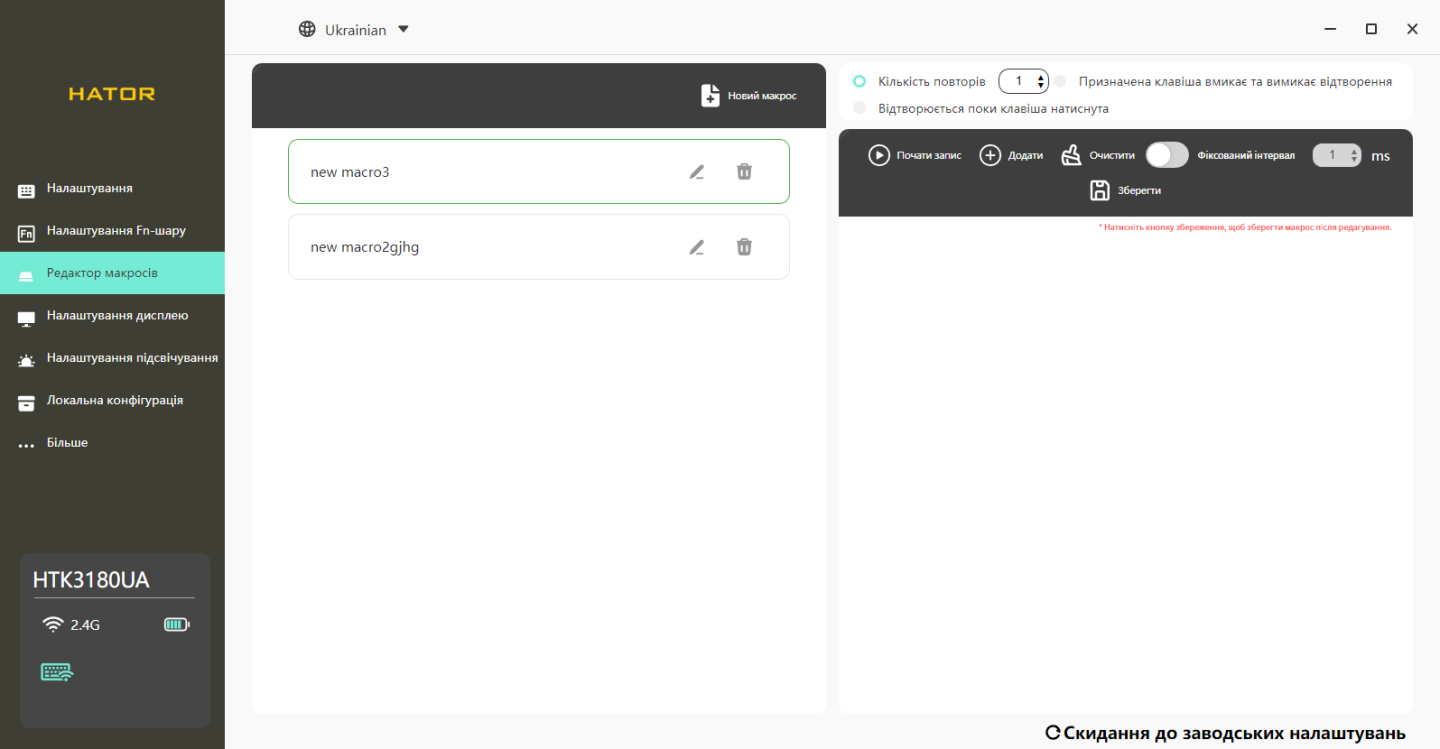The width and height of the screenshot is (1440, 749).
Task: Click the archive box icon in sidebar
Action: point(26,402)
